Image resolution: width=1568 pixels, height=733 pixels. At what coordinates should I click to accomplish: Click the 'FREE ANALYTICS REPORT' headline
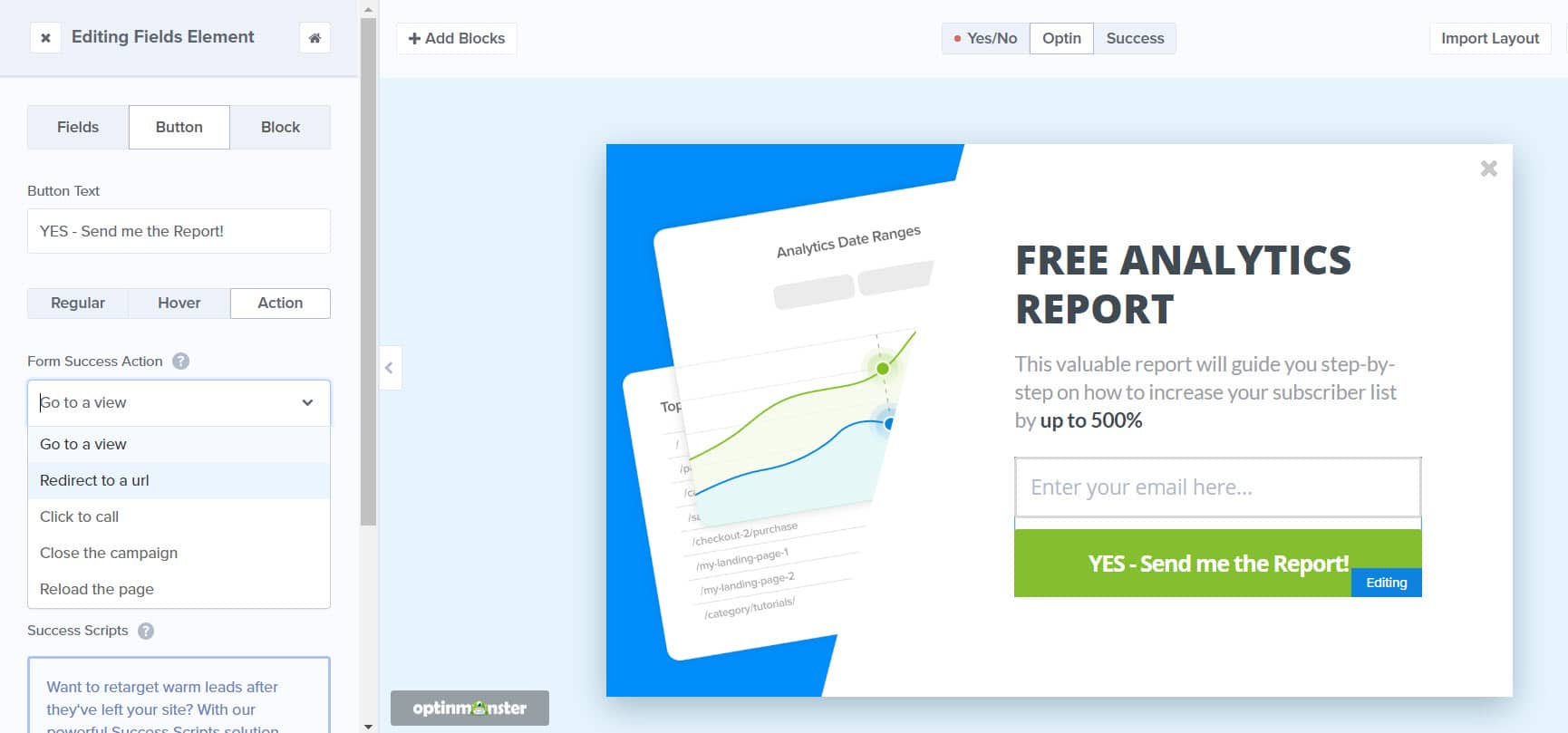(1183, 285)
